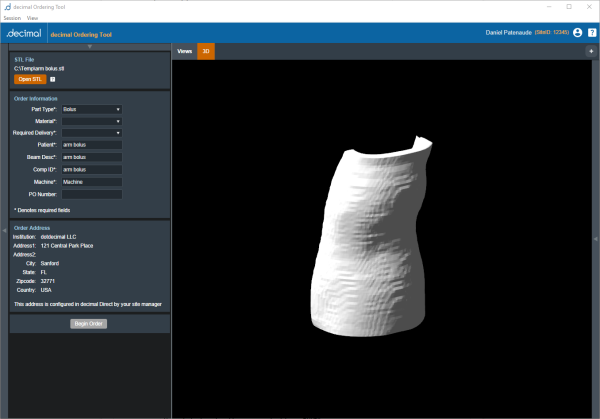
Task: Open the Session menu
Action: 12,18
